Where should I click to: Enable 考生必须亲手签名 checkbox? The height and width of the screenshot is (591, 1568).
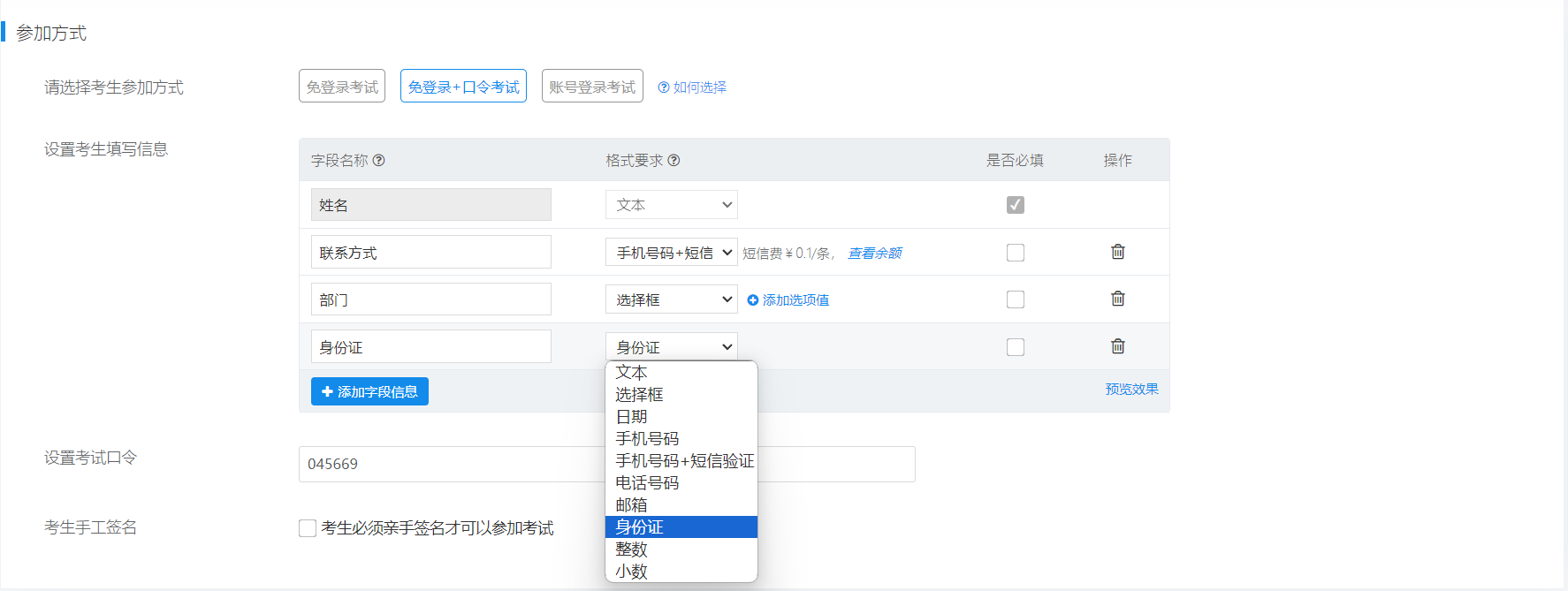[x=308, y=528]
